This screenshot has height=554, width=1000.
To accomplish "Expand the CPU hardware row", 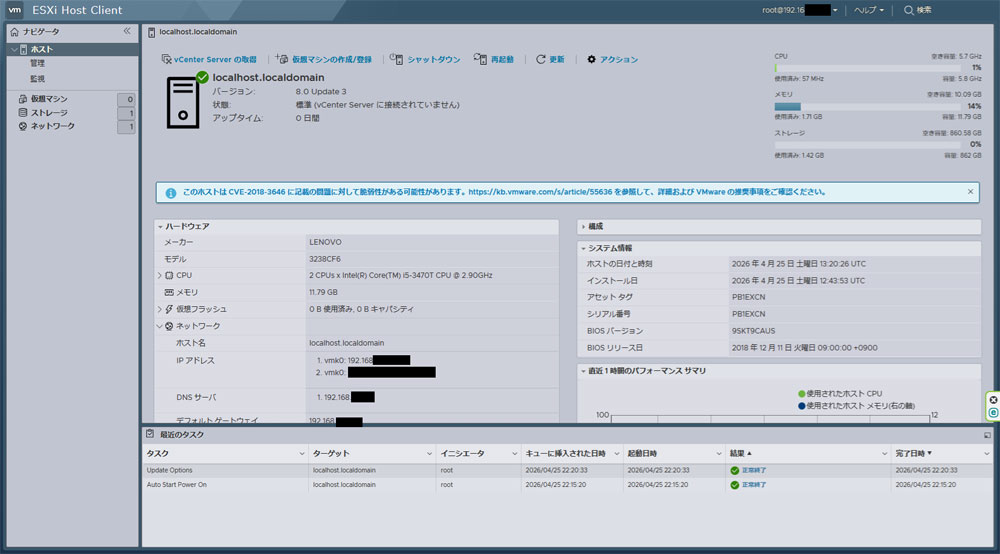I will (159, 275).
